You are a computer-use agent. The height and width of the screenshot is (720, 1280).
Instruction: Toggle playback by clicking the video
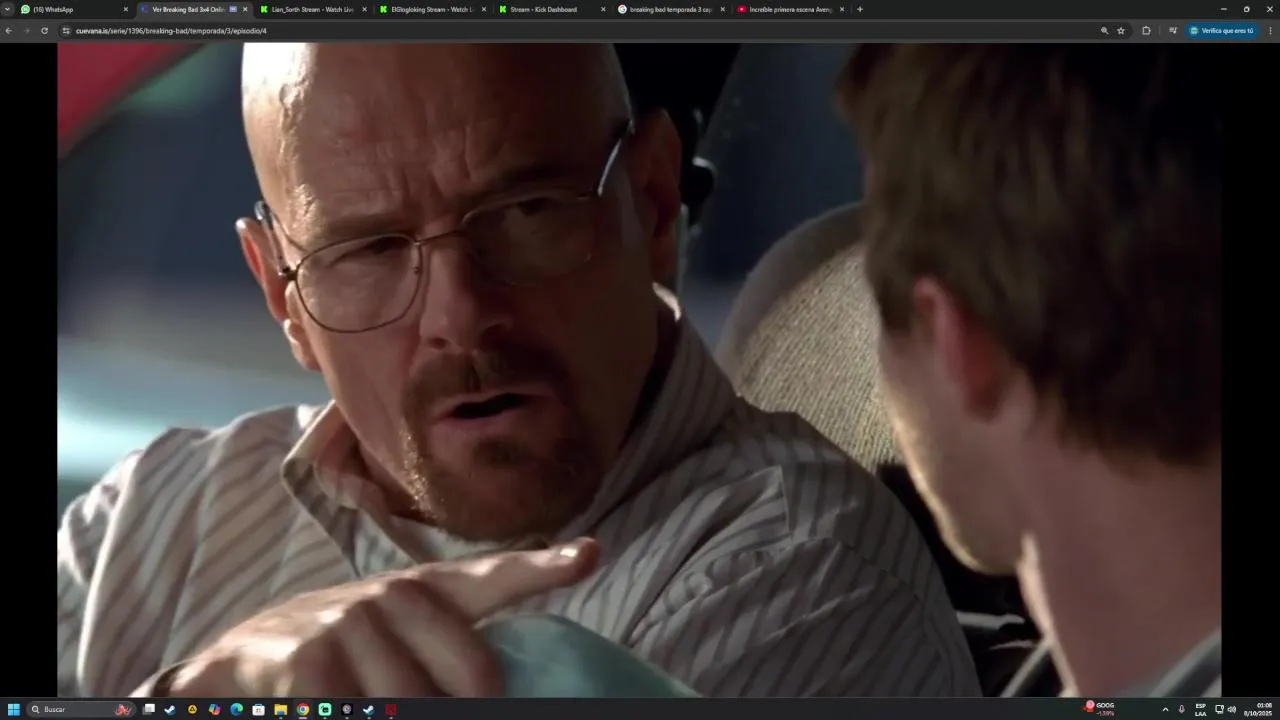coord(639,369)
